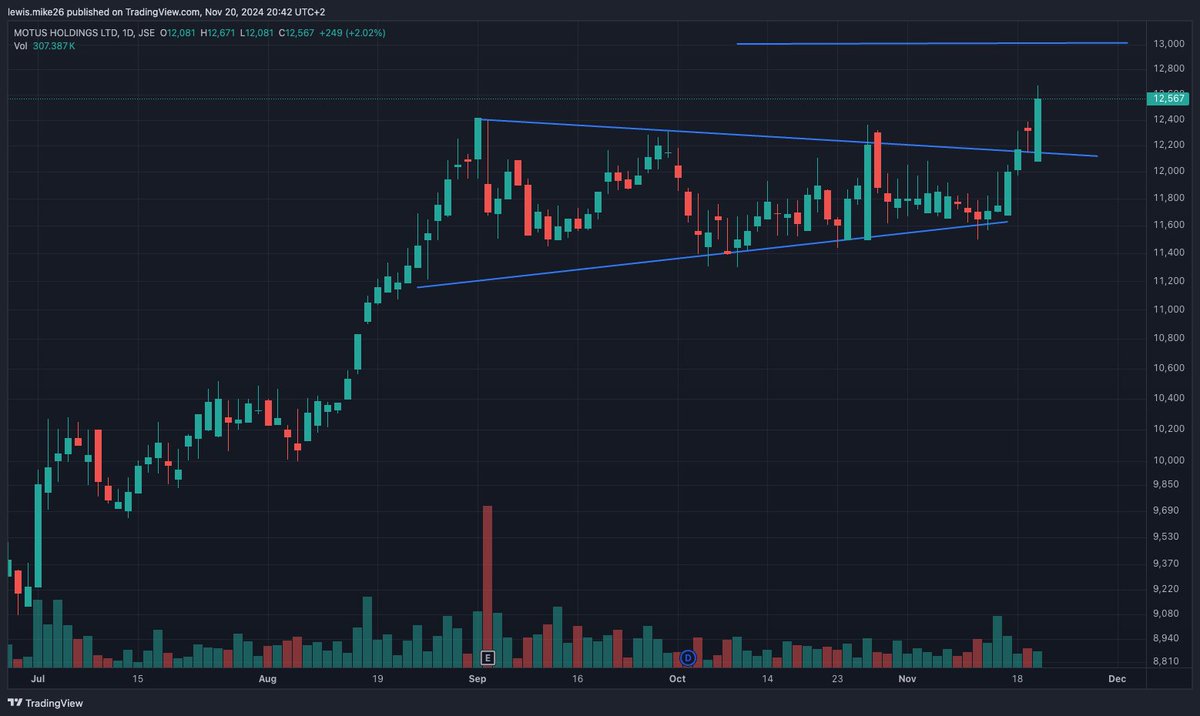Viewport: 1200px width, 716px height.
Task: Click the 11,400 price axis label
Action: (1169, 253)
